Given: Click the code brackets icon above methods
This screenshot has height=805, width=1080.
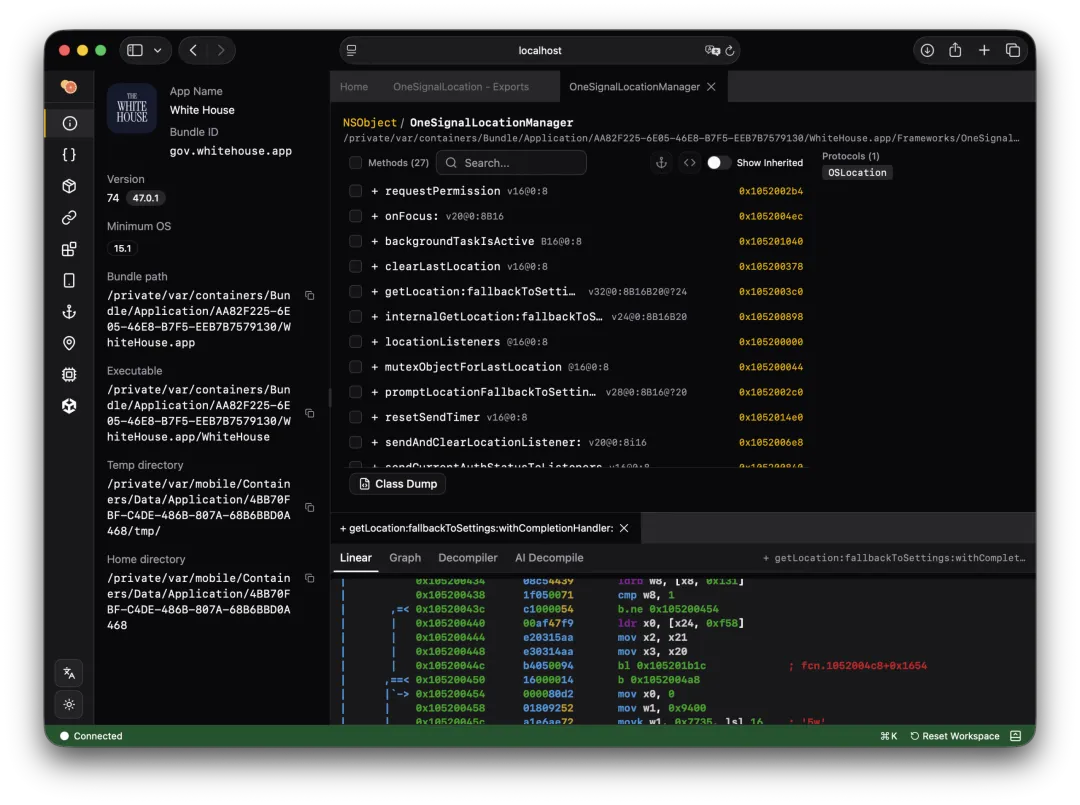Looking at the screenshot, I should [x=689, y=163].
